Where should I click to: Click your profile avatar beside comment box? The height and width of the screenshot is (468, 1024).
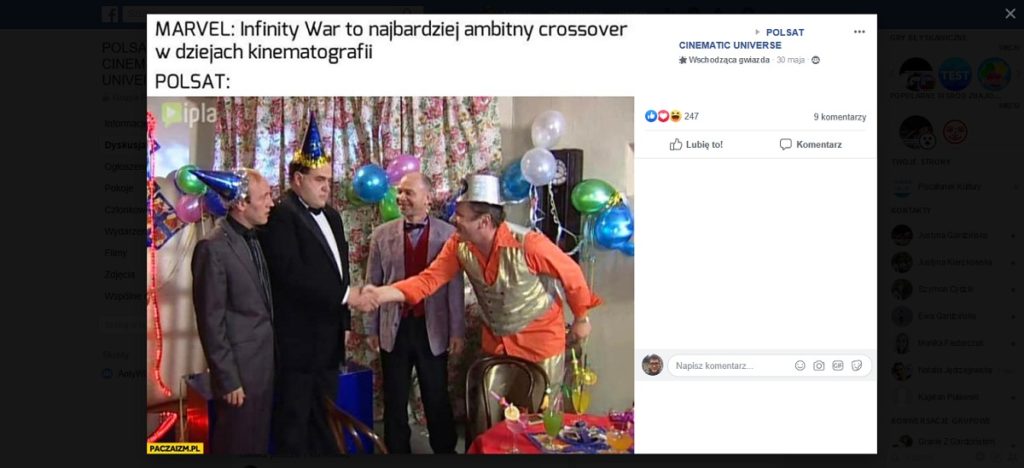[652, 365]
